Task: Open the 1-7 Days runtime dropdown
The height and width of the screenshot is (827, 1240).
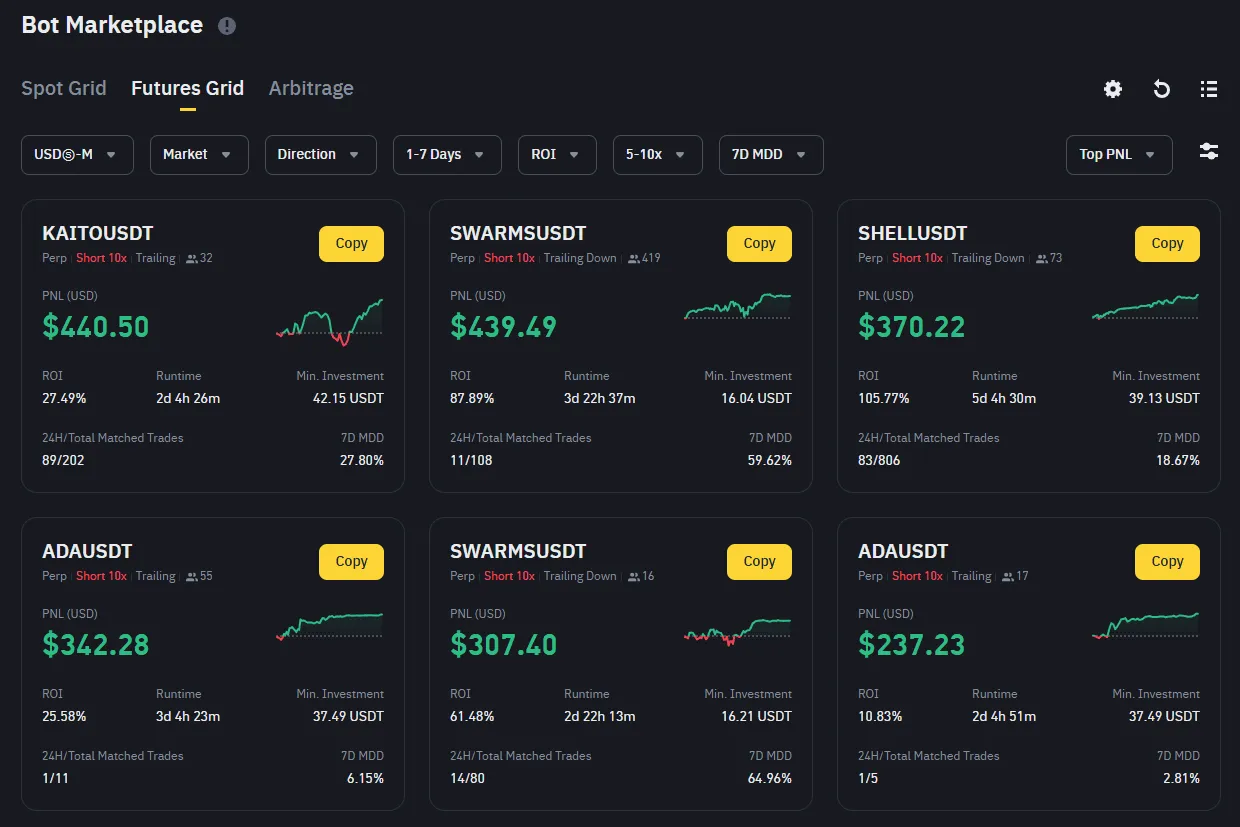Action: click(x=446, y=155)
